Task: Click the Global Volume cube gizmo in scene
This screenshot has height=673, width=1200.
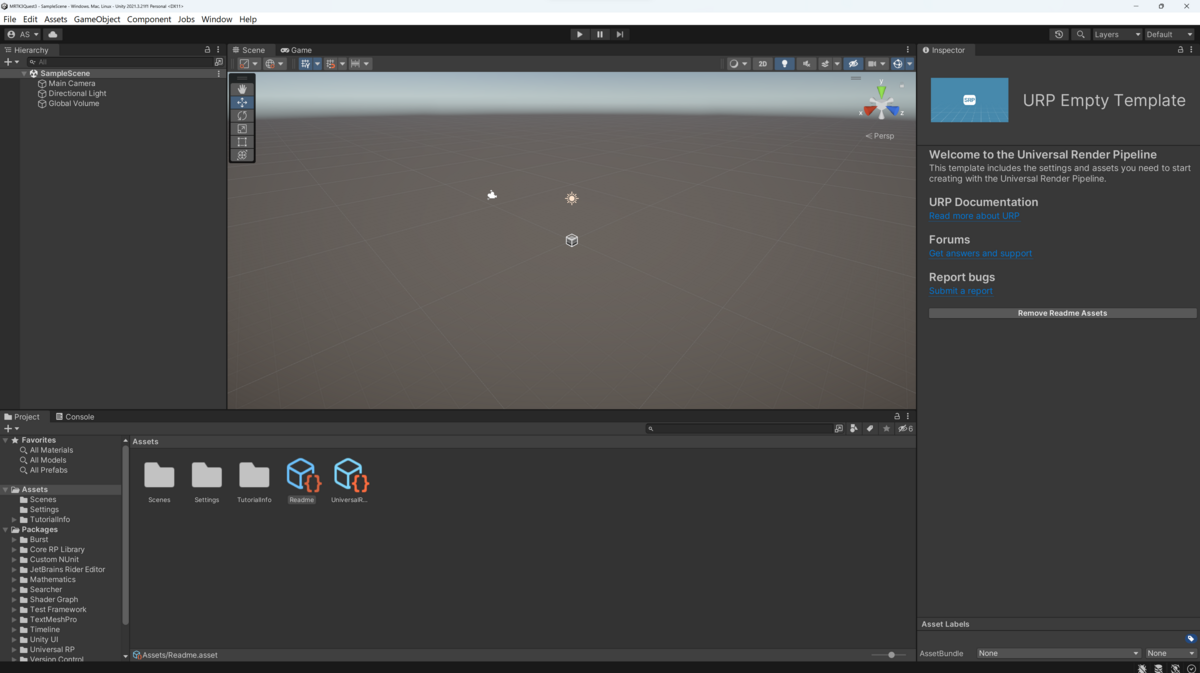Action: point(572,240)
